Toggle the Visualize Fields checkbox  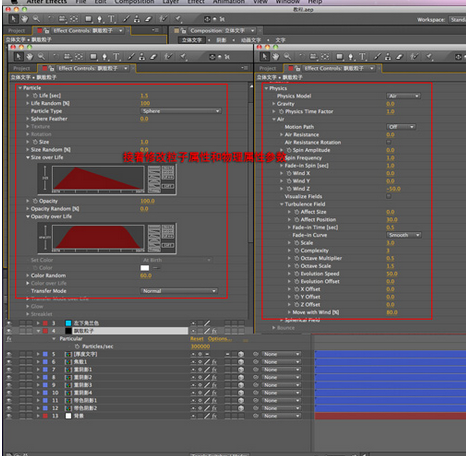389,196
